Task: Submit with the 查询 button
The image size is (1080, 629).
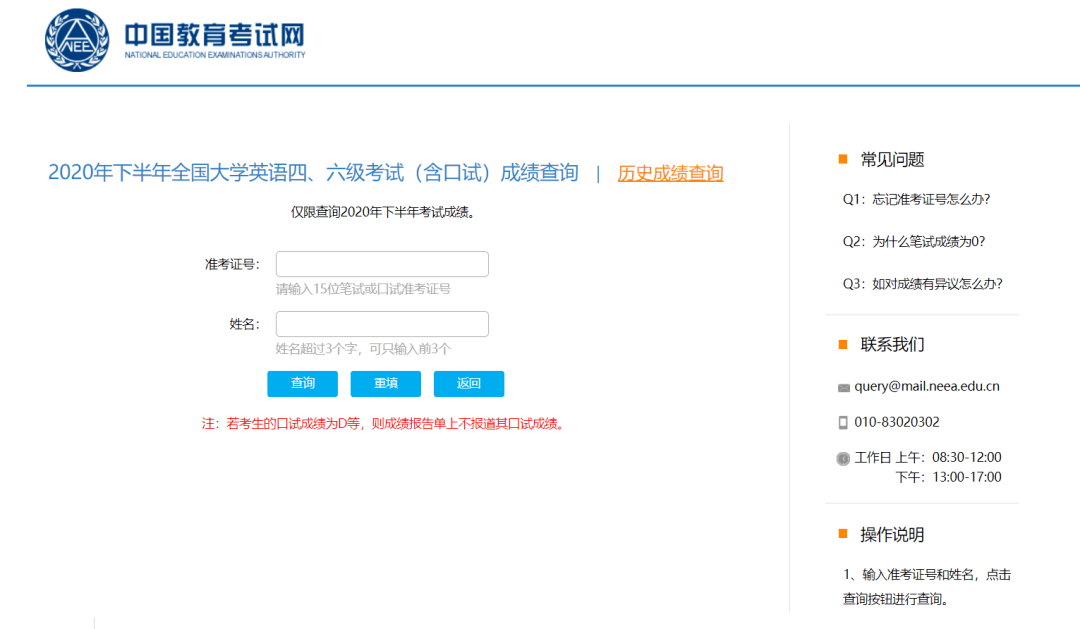Action: point(302,384)
